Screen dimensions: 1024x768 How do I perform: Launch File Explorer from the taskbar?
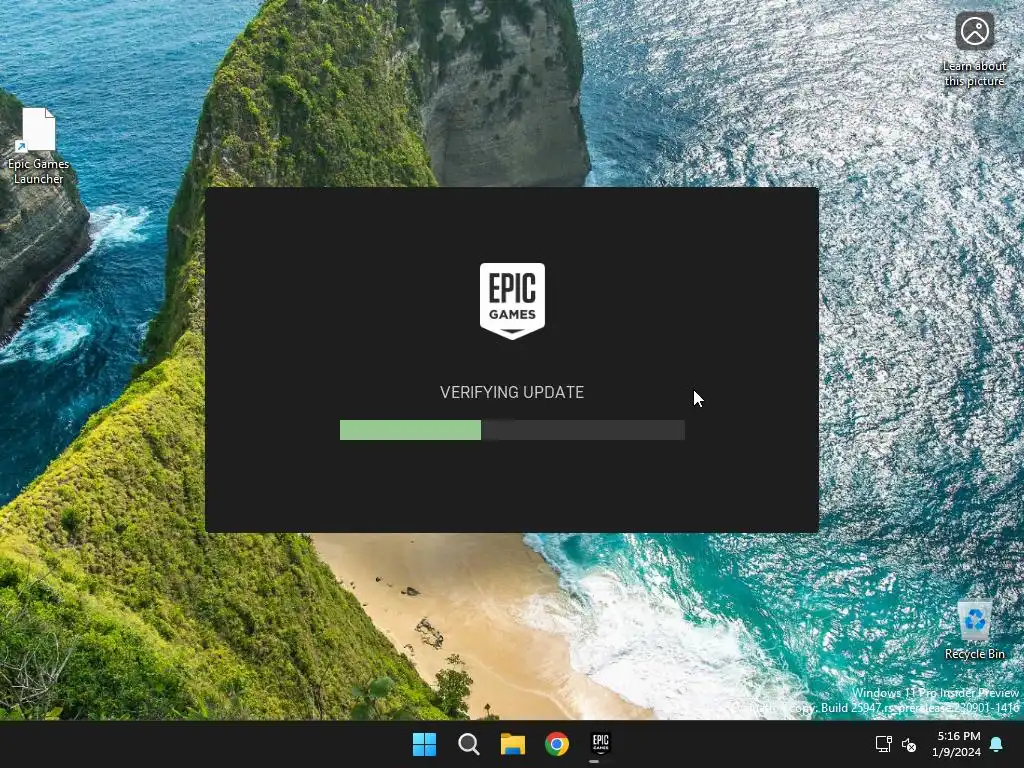pos(513,744)
